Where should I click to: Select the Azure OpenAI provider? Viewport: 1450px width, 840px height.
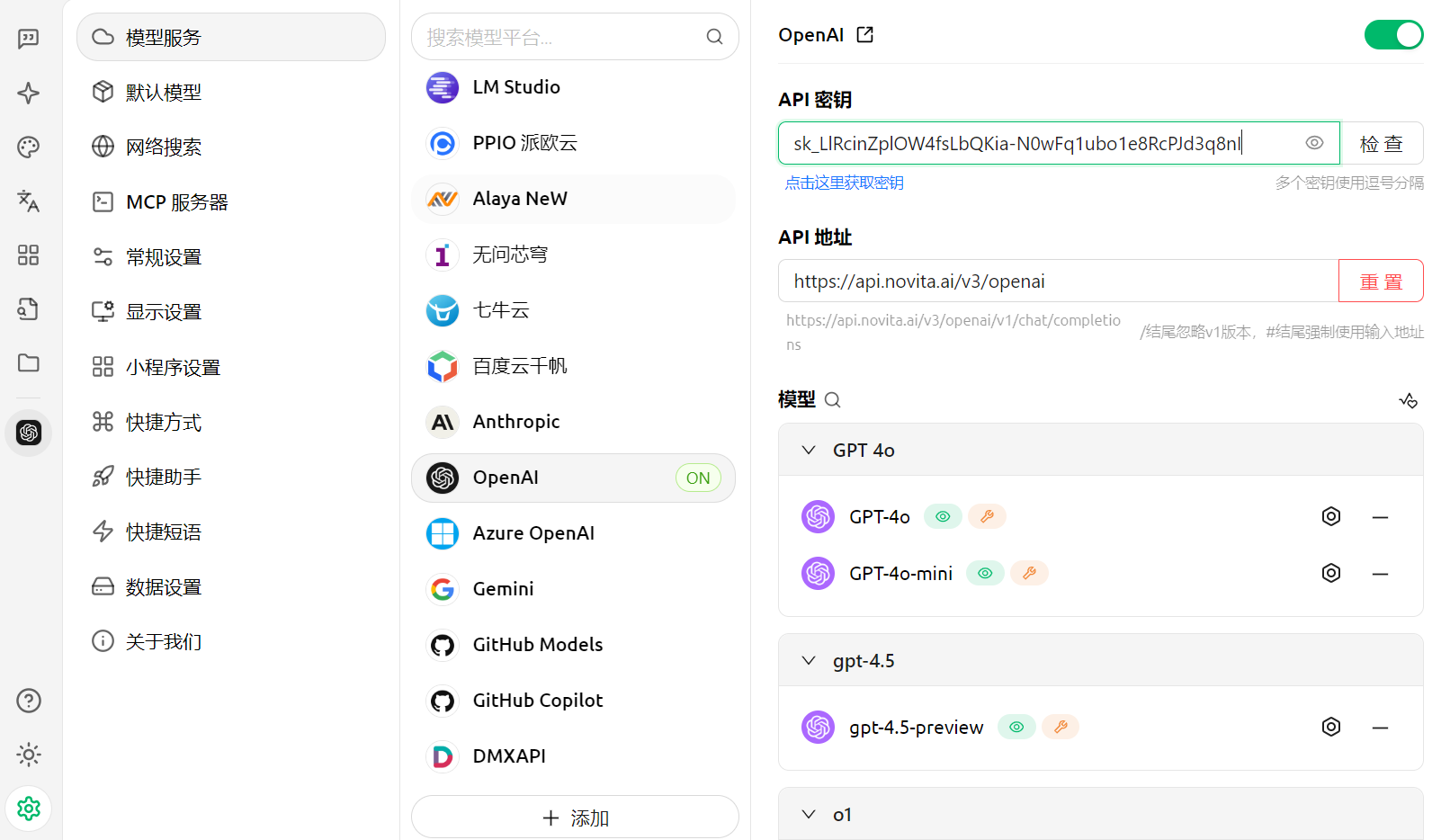pyautogui.click(x=573, y=533)
